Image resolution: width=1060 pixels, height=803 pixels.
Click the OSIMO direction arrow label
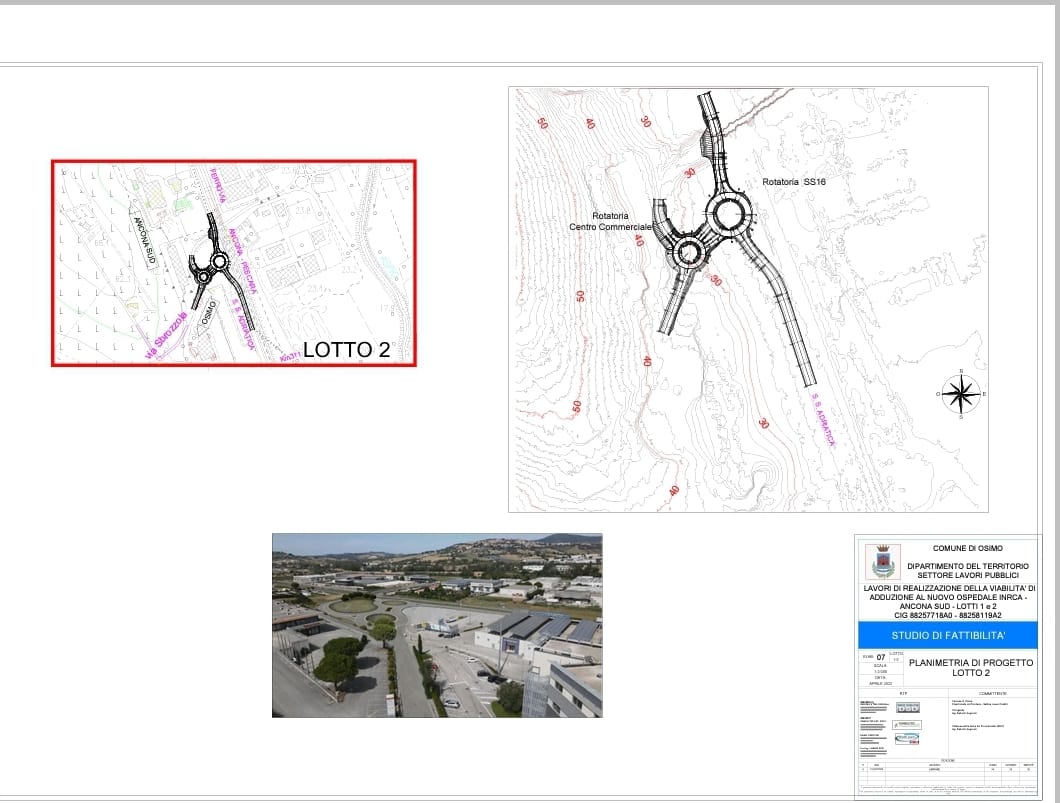coord(207,311)
